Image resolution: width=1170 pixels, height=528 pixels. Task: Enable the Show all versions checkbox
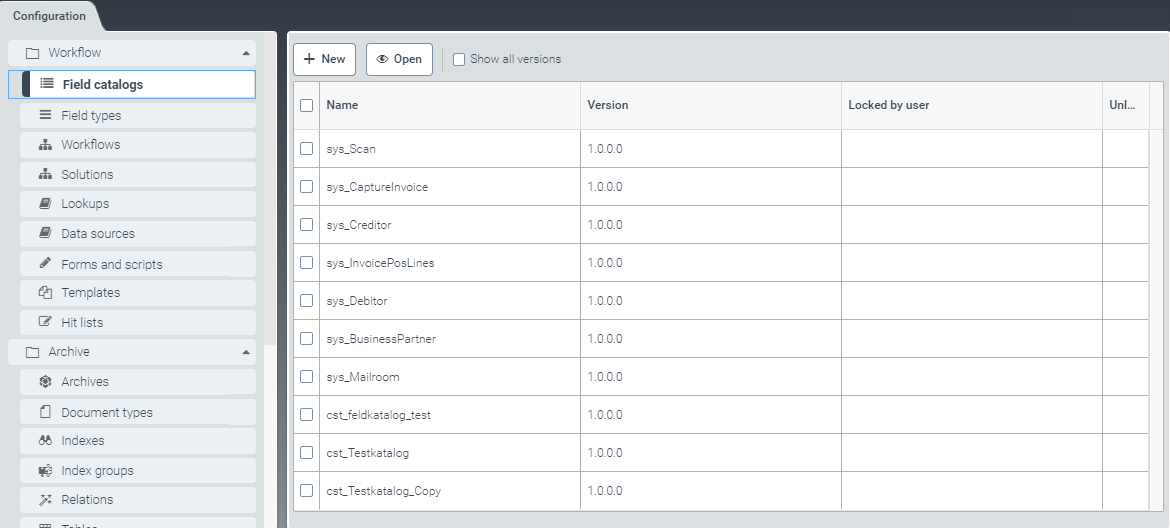coord(459,59)
